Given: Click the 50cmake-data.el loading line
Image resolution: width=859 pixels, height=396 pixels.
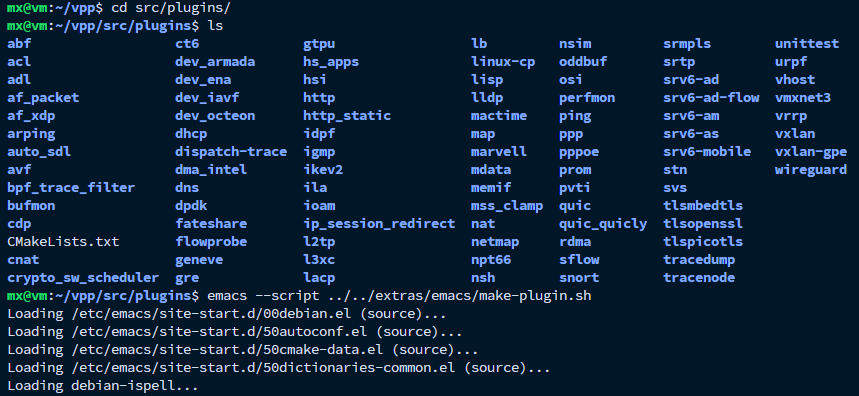Looking at the screenshot, I should click(x=243, y=349).
